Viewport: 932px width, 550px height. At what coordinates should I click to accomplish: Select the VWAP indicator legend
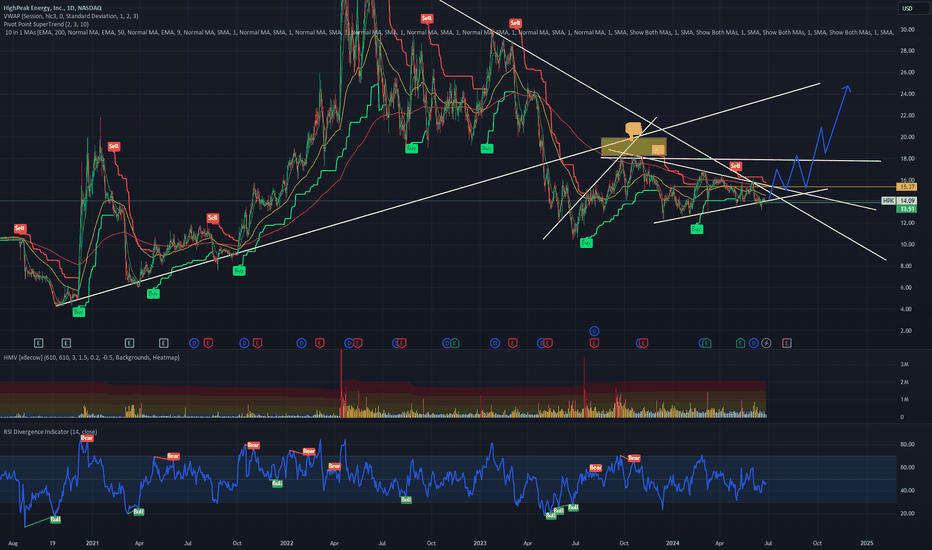pos(71,16)
